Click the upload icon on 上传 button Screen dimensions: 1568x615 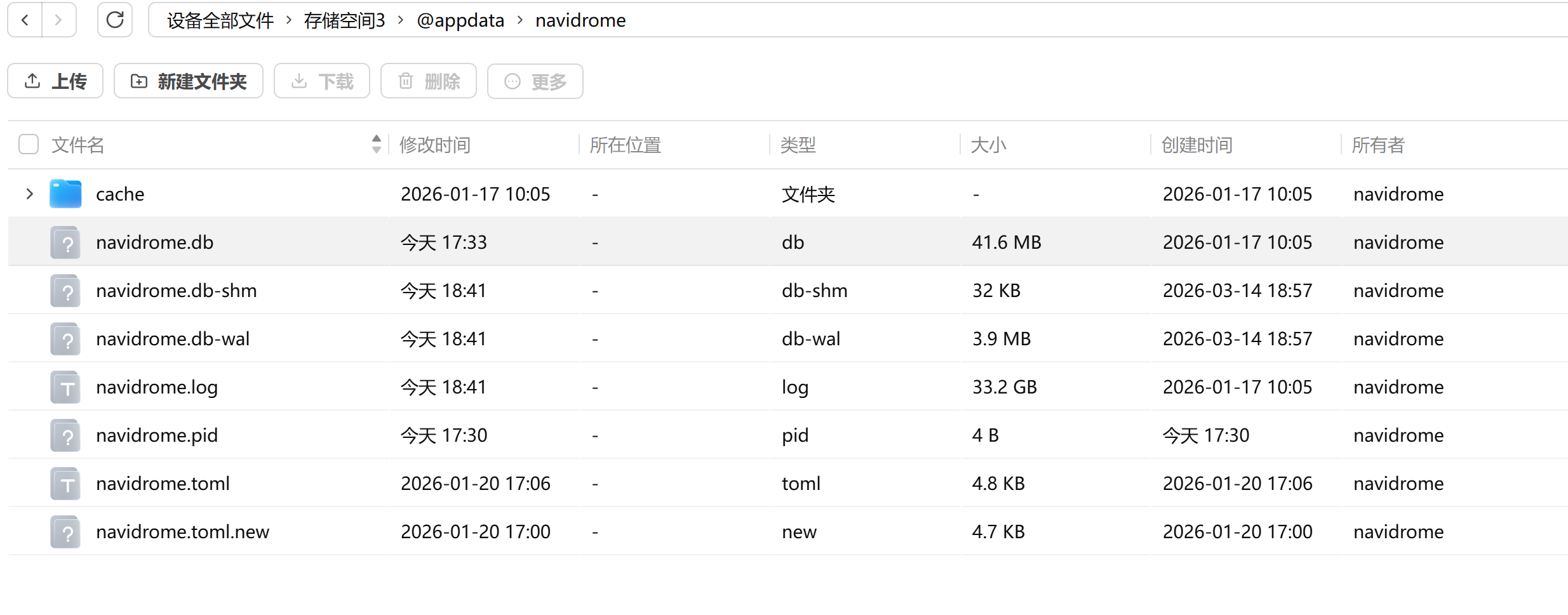tap(31, 81)
